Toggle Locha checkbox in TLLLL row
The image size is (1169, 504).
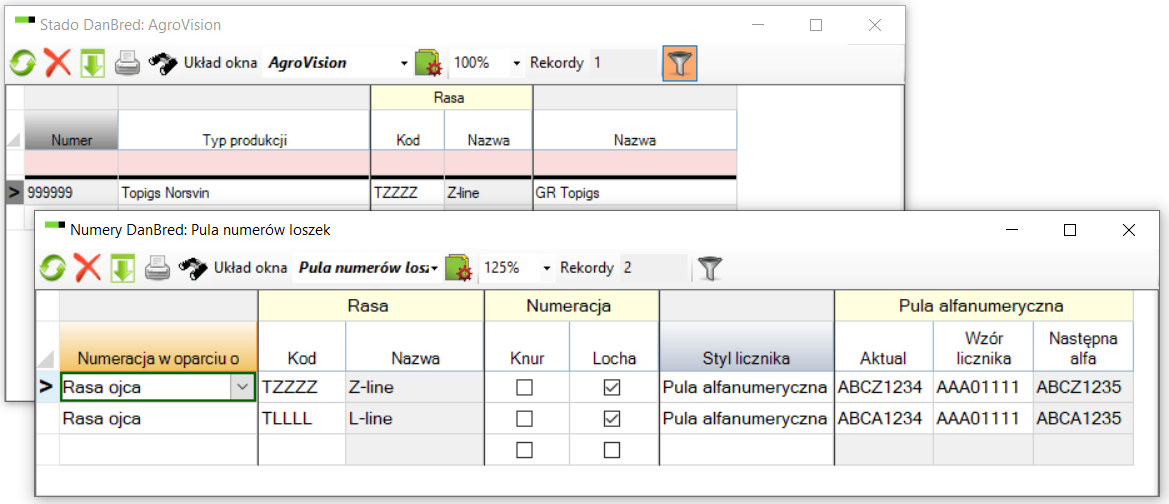[612, 419]
